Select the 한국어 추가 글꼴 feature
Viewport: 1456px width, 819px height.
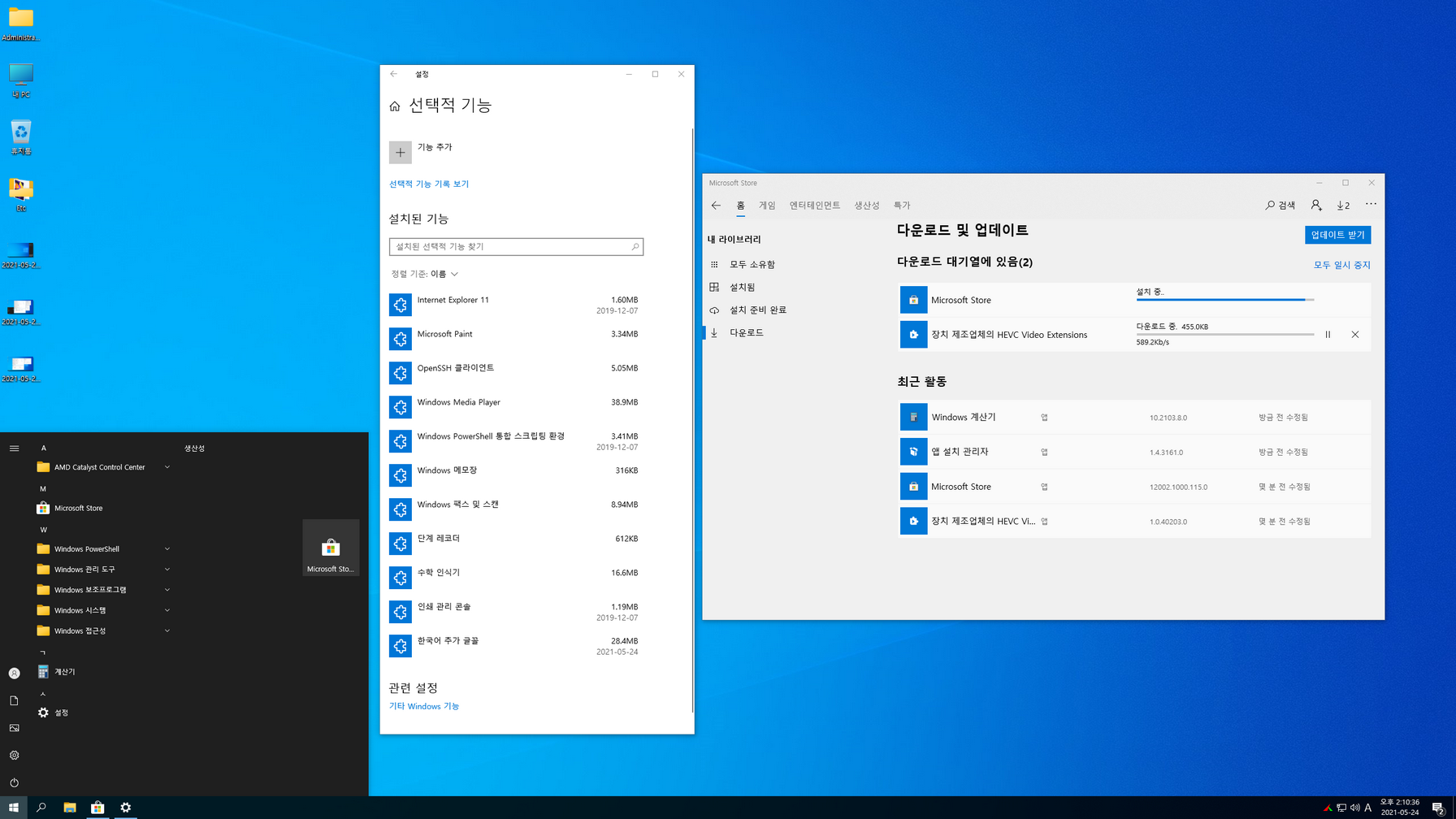[516, 646]
